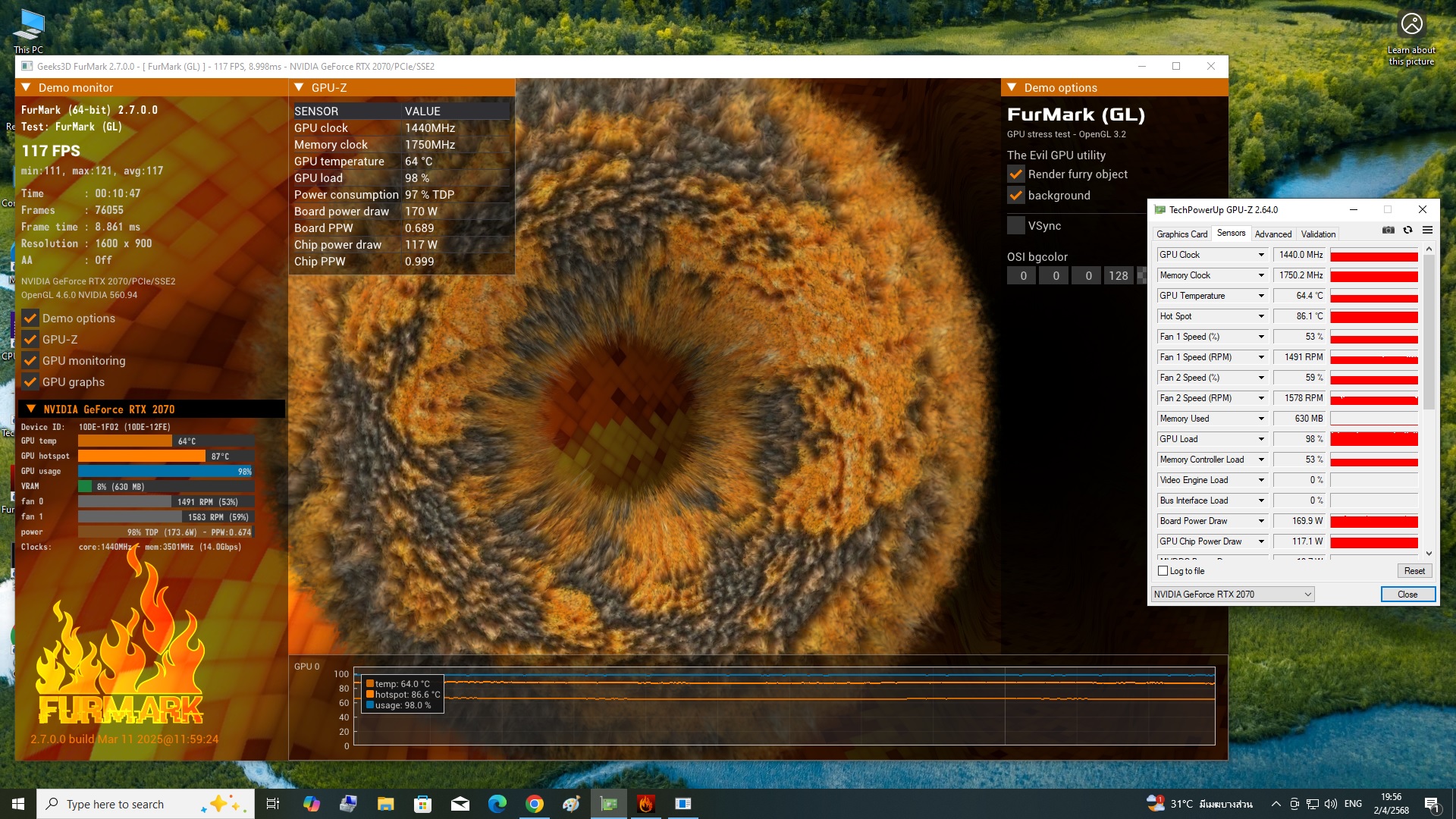
Task: Click the weather widget showing 31°C
Action: point(1200,804)
